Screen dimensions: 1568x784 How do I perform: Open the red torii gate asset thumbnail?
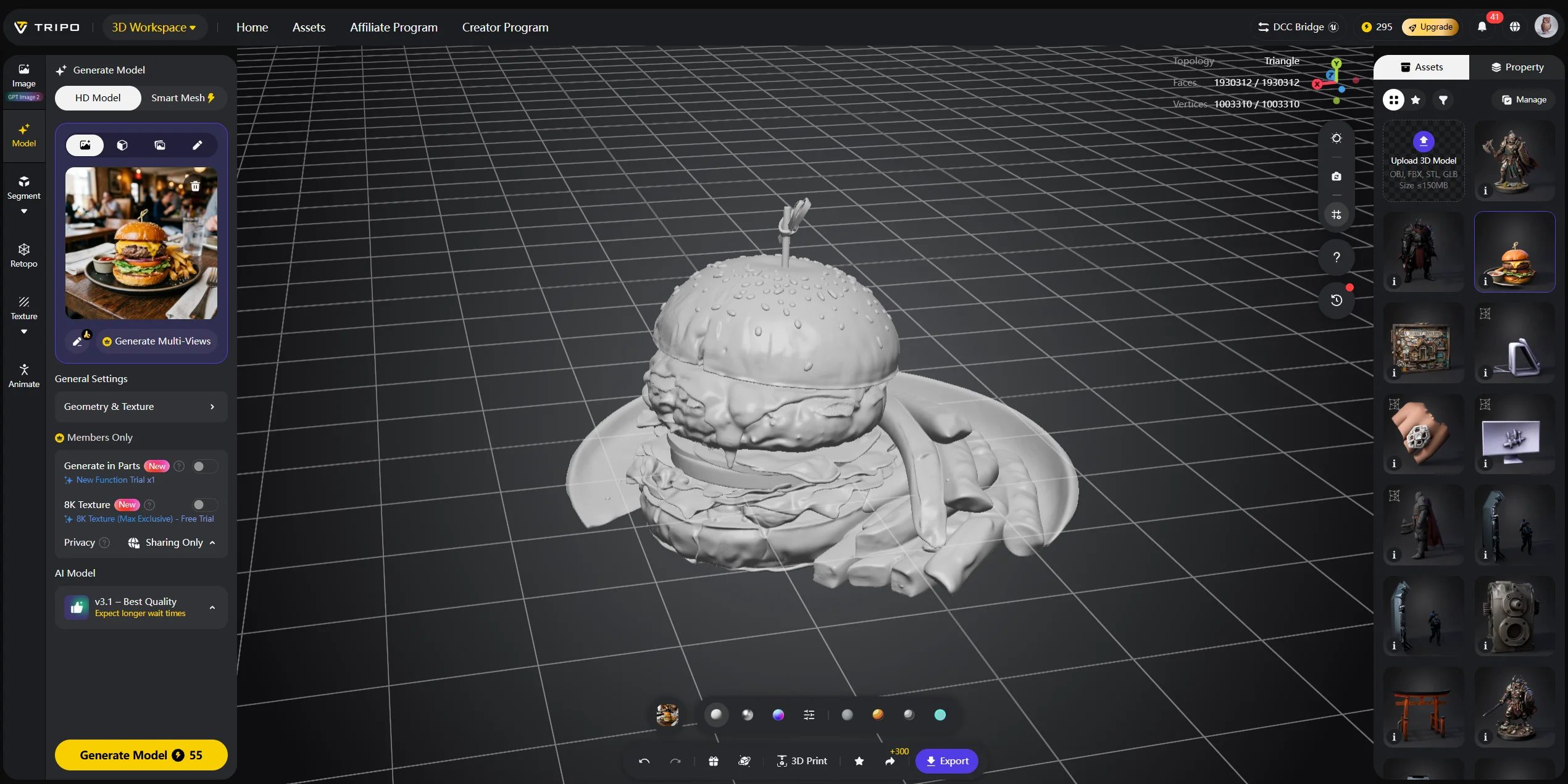coord(1424,707)
